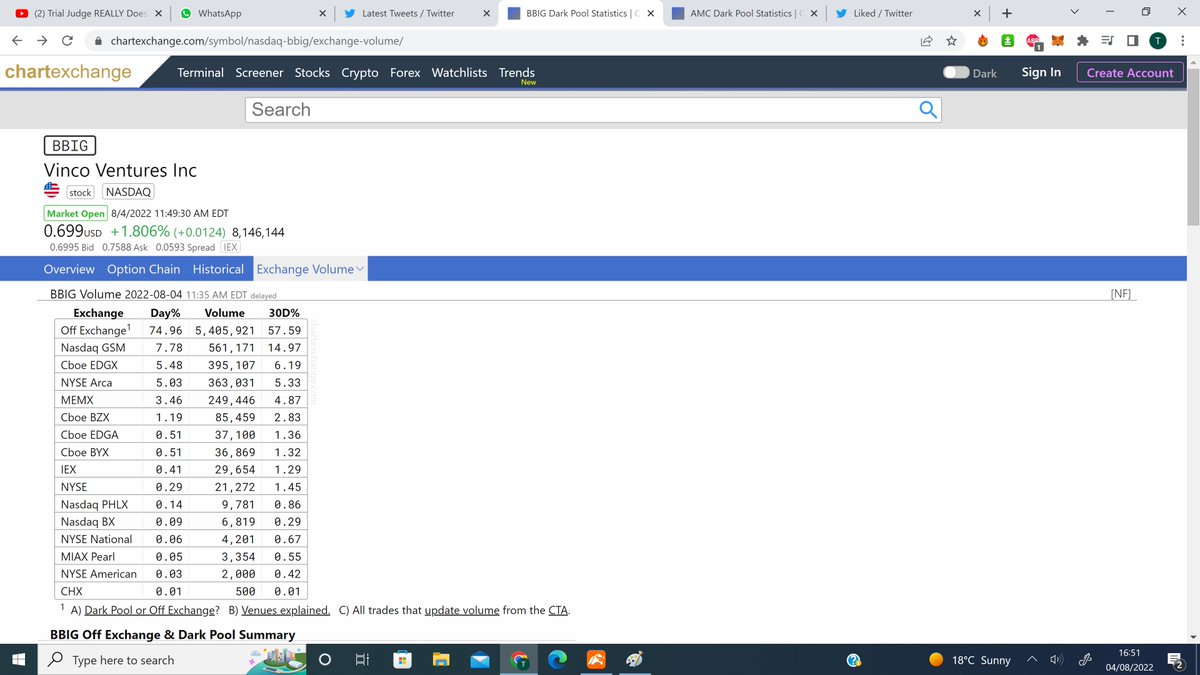Bookmark page with star icon
This screenshot has height=675, width=1200.
(950, 41)
